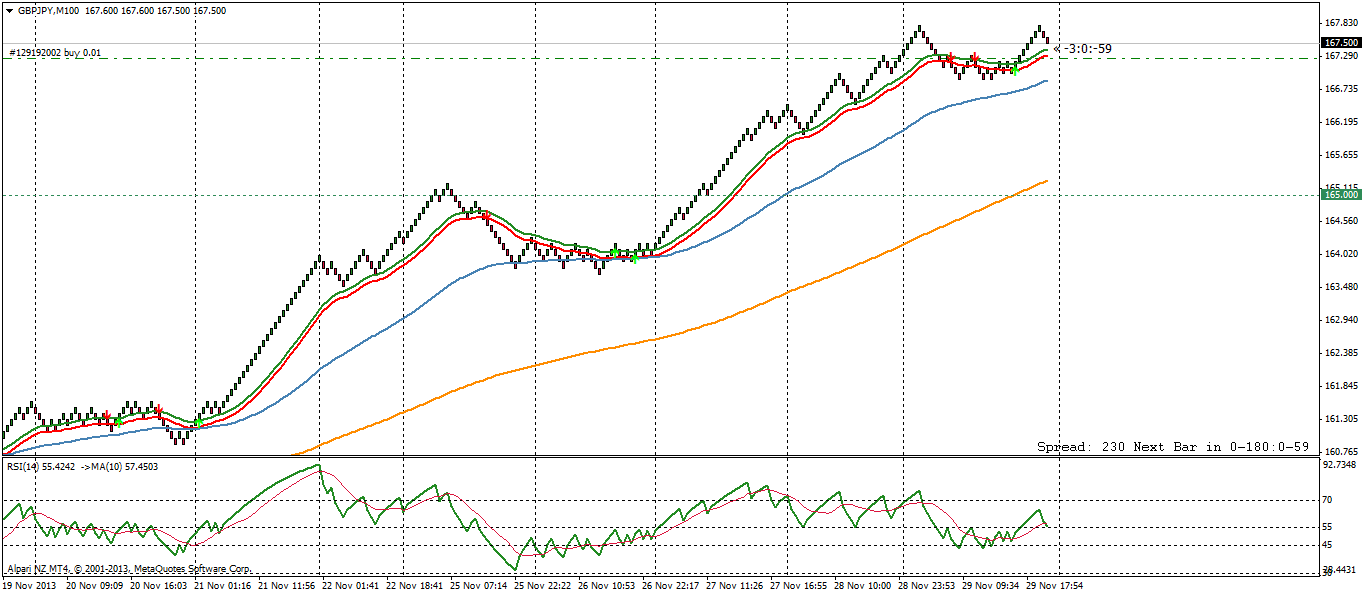Viewport: 1362px width, 594px height.
Task: Click the 165.655 price axis value
Action: click(1340, 155)
